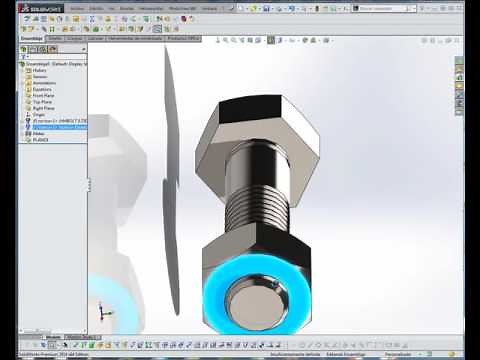Click the New document icon
Image resolution: width=480 pixels, height=360 pixels.
(241, 9)
